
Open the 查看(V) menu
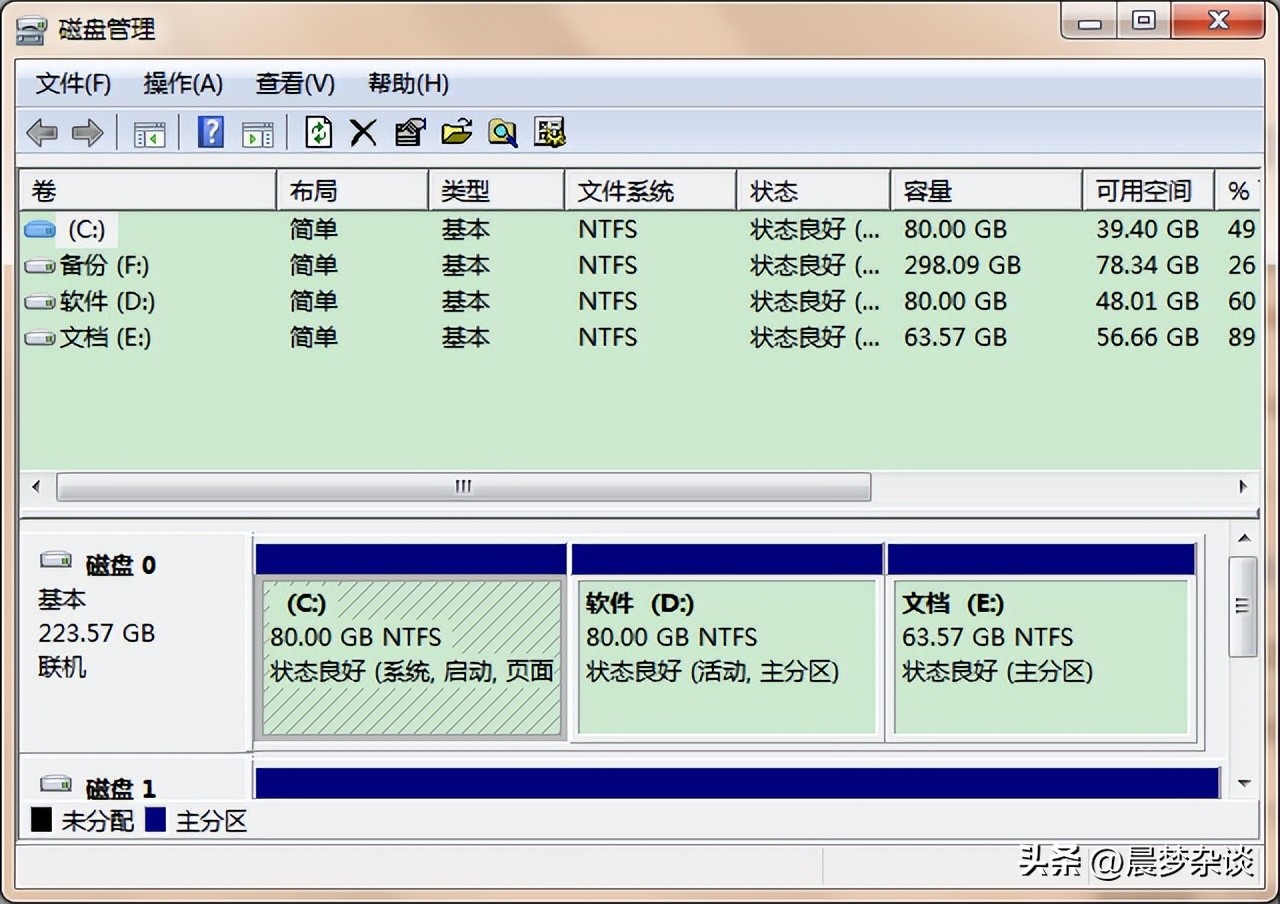tap(295, 84)
